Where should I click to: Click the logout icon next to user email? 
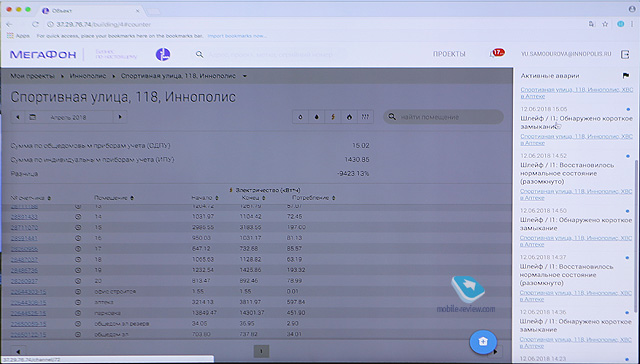pos(625,54)
